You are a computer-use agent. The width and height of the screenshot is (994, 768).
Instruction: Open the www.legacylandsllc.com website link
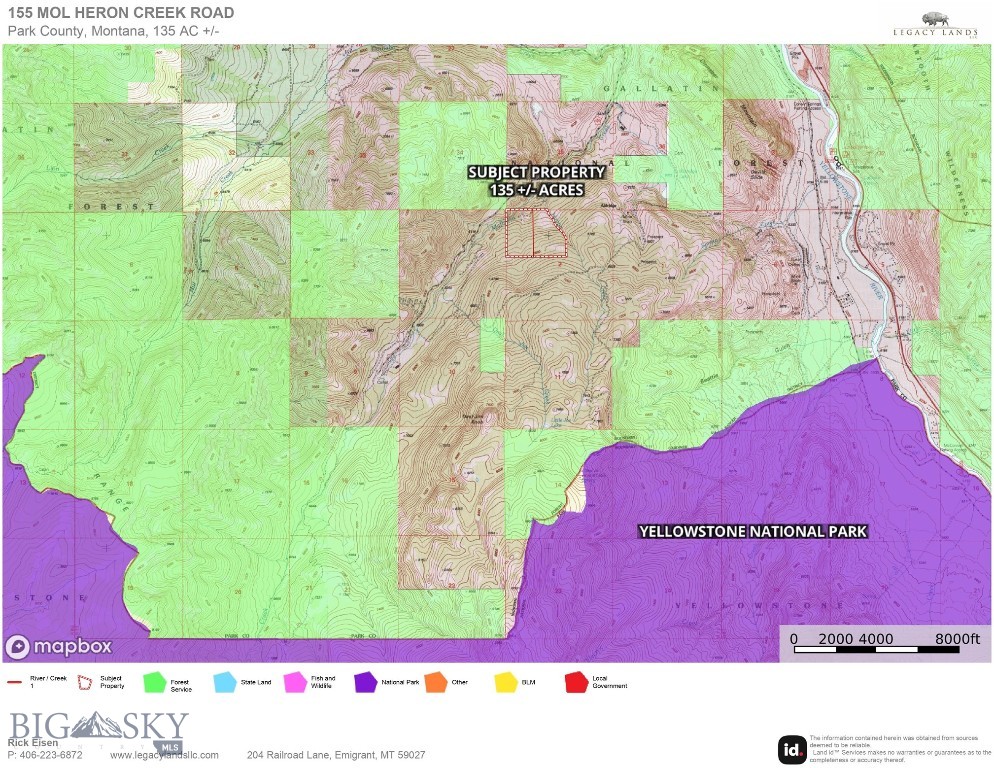tap(164, 755)
